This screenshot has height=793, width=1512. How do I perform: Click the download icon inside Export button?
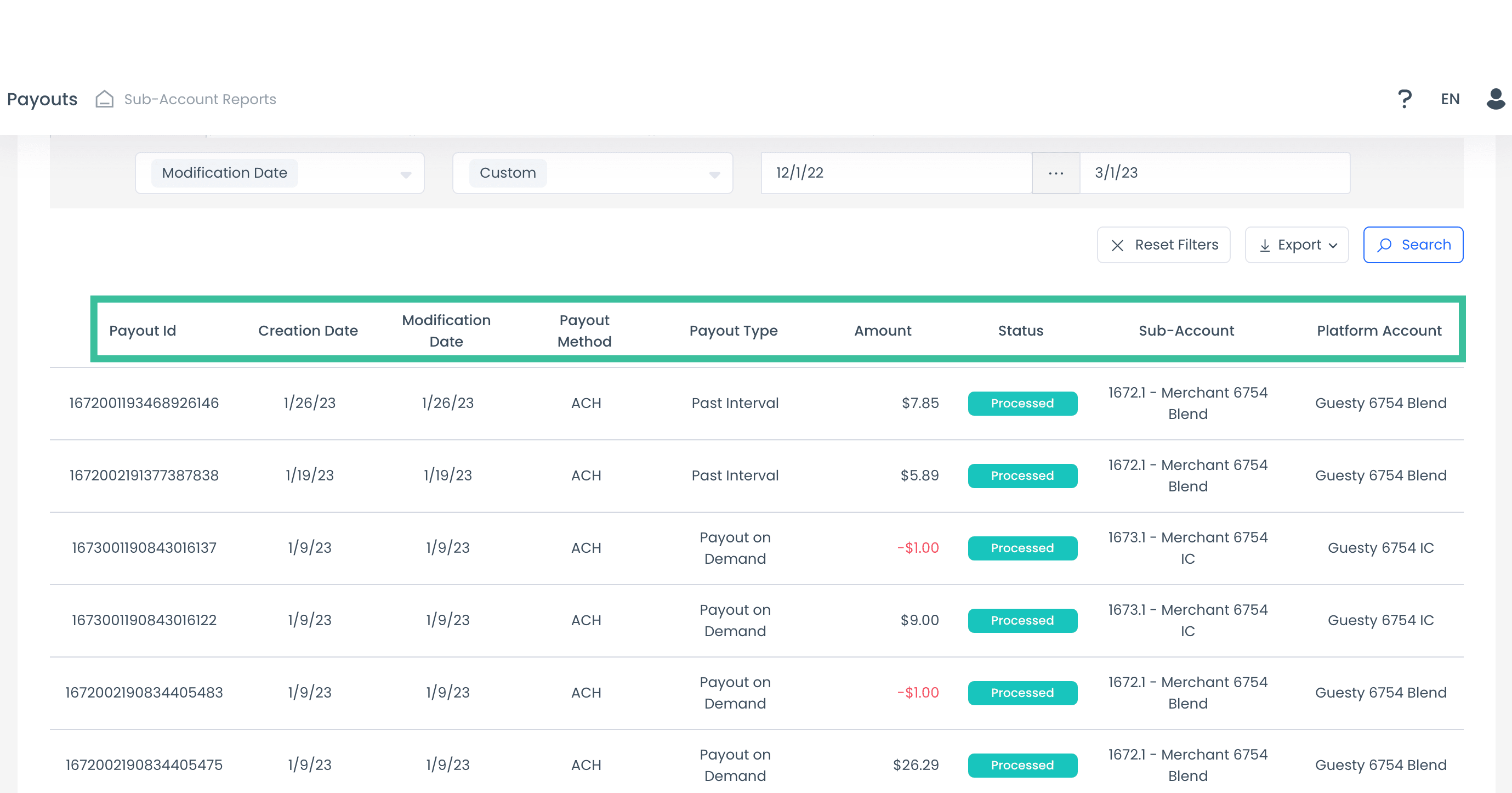[1265, 245]
